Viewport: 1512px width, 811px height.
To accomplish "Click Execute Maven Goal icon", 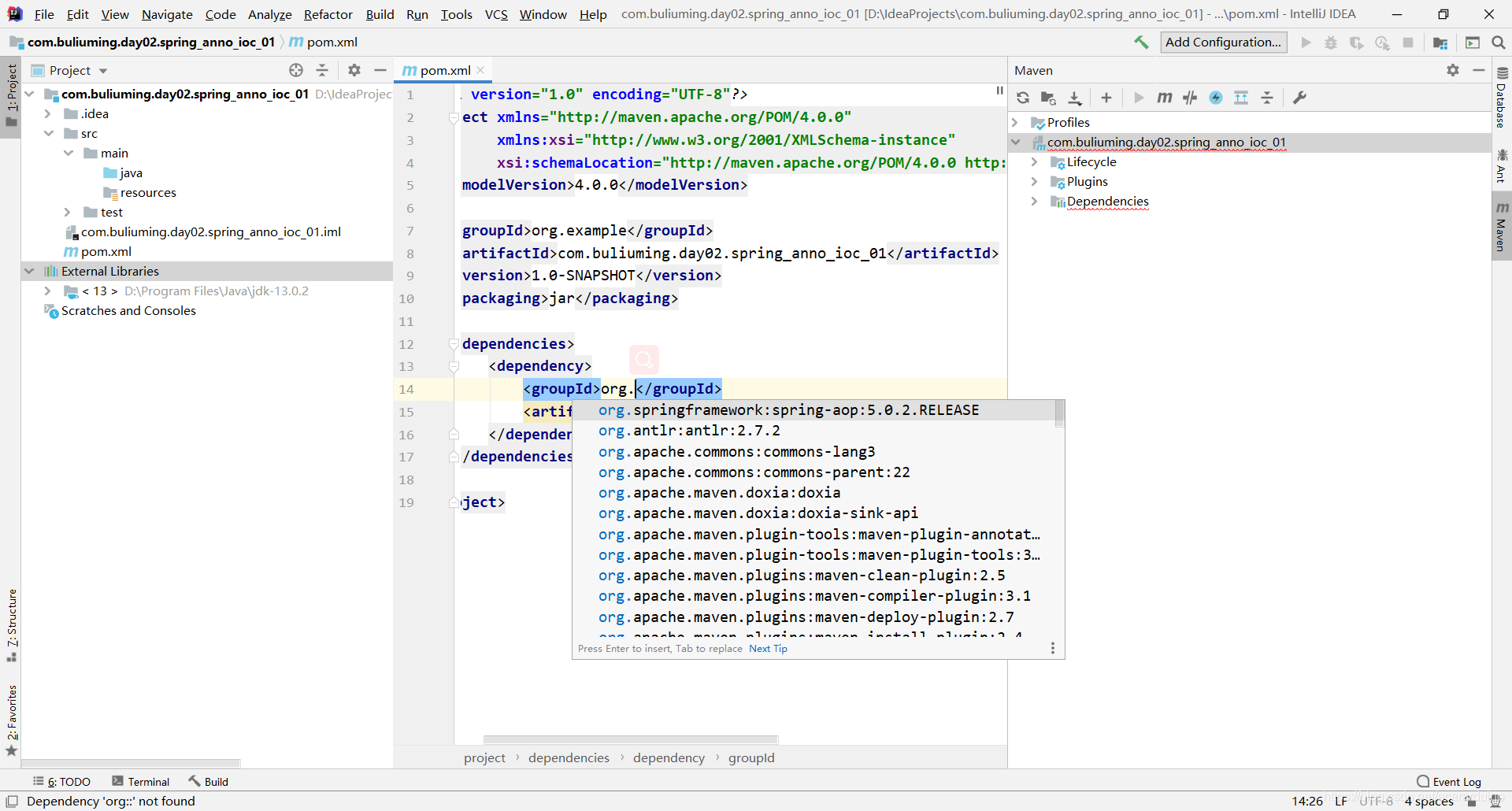I will pos(1164,98).
